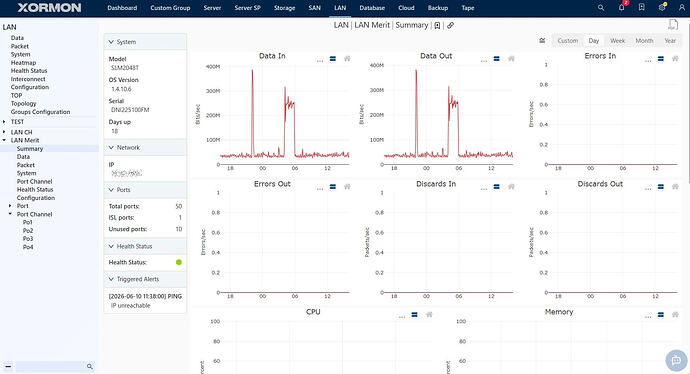
Task: Click Data Out chart home reset icon
Action: [511, 59]
